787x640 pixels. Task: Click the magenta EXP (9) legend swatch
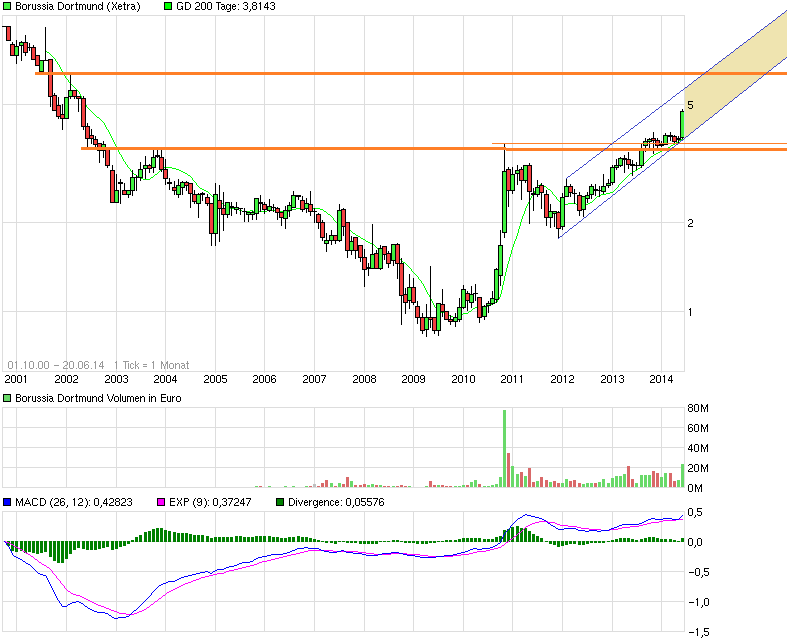pos(161,502)
